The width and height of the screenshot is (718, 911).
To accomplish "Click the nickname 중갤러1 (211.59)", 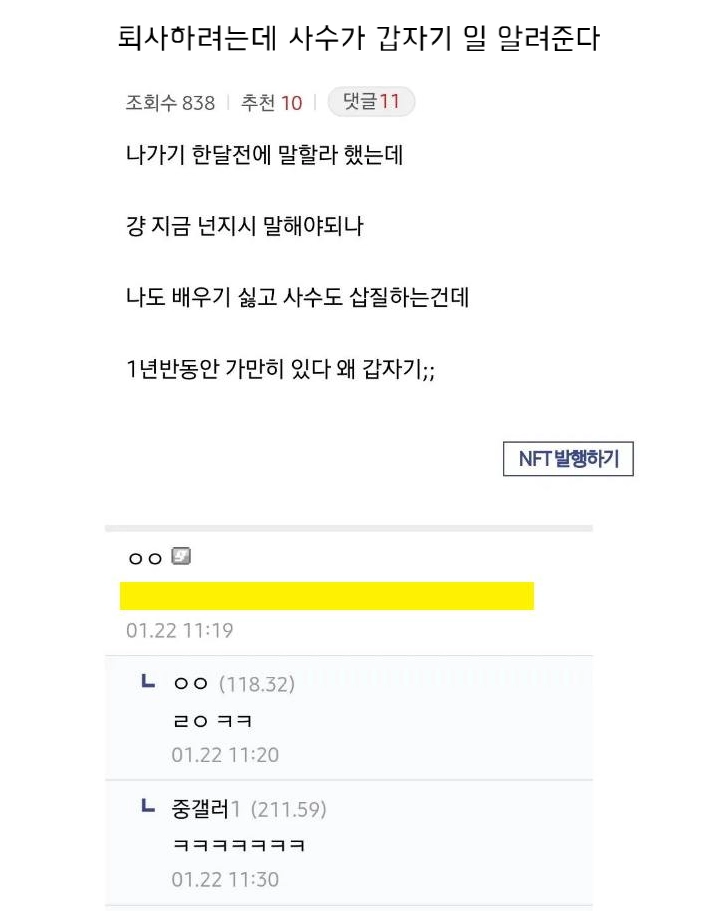I will [249, 809].
